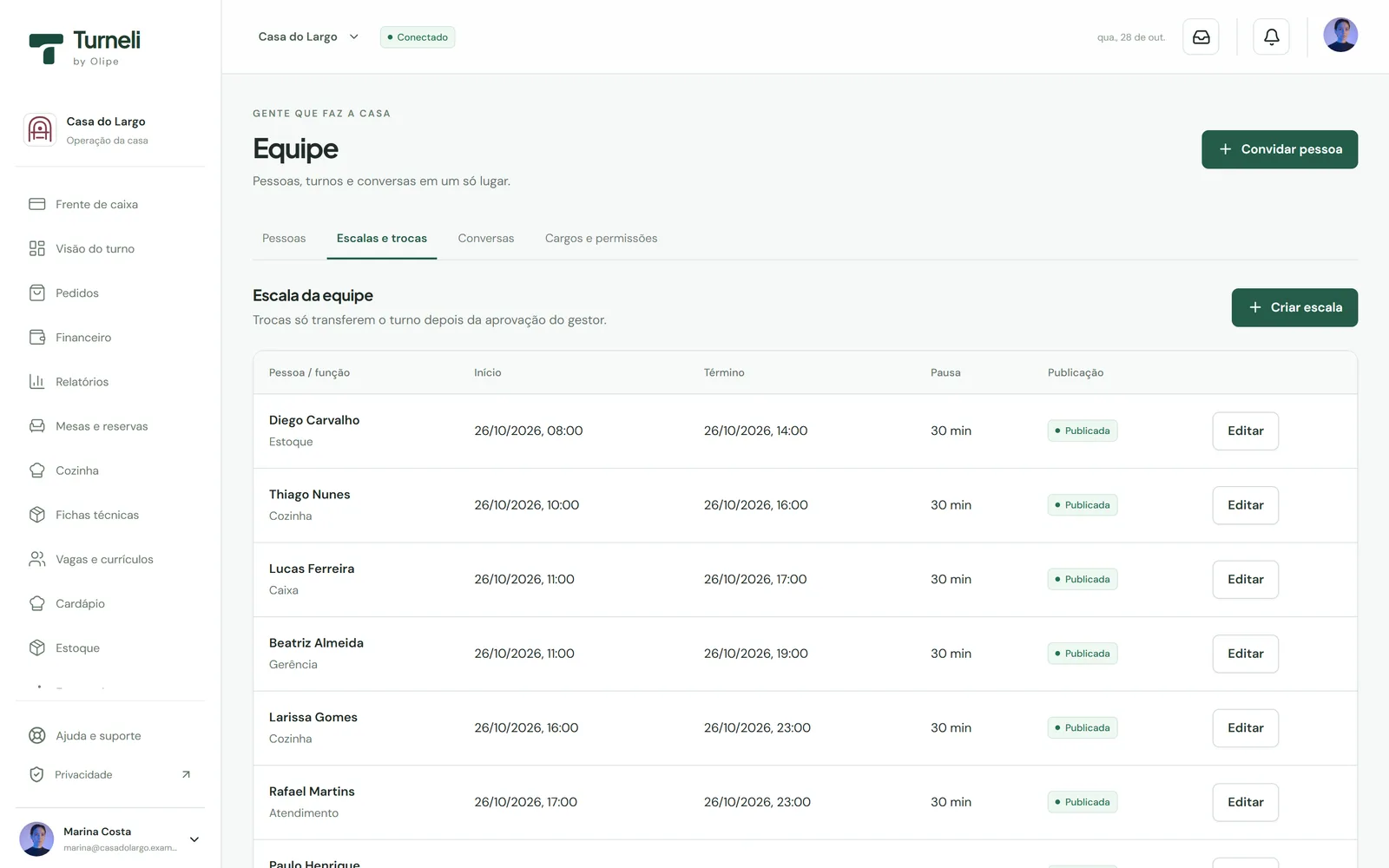Click the Término column header
Viewport: 1389px width, 868px height.
click(724, 372)
